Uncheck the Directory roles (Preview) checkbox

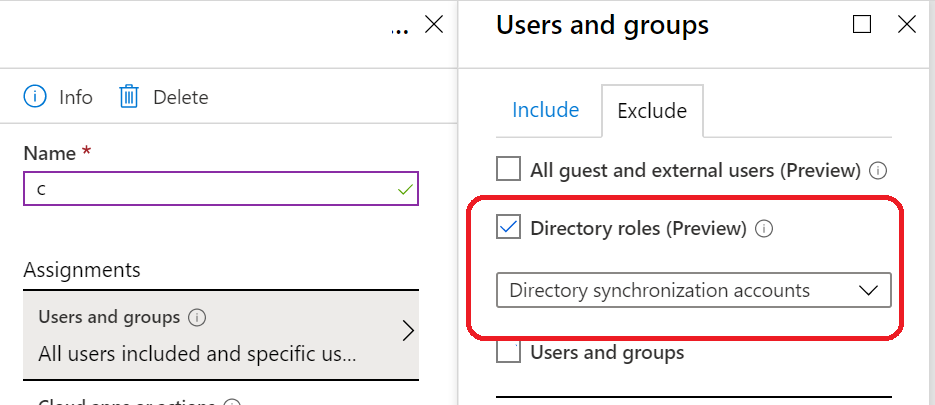tap(509, 228)
